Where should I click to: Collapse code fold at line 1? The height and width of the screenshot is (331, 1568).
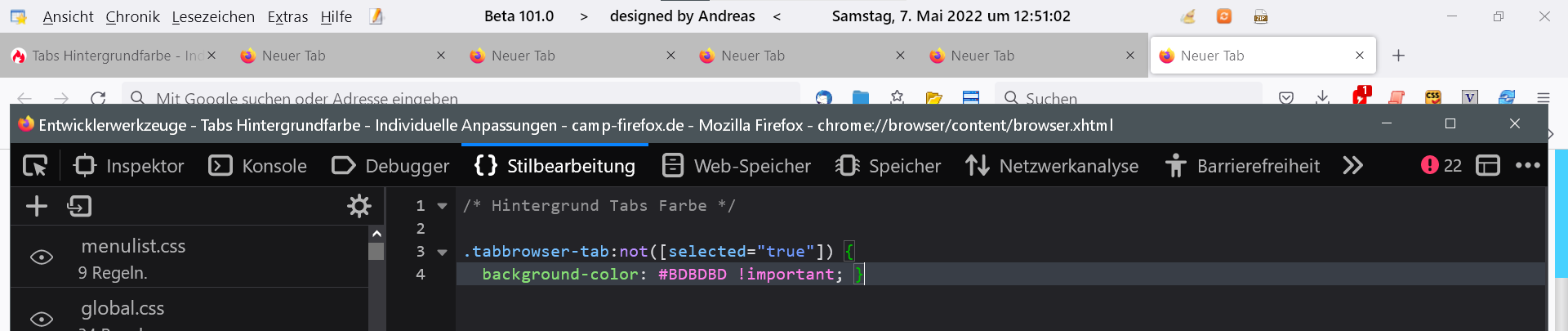click(443, 206)
